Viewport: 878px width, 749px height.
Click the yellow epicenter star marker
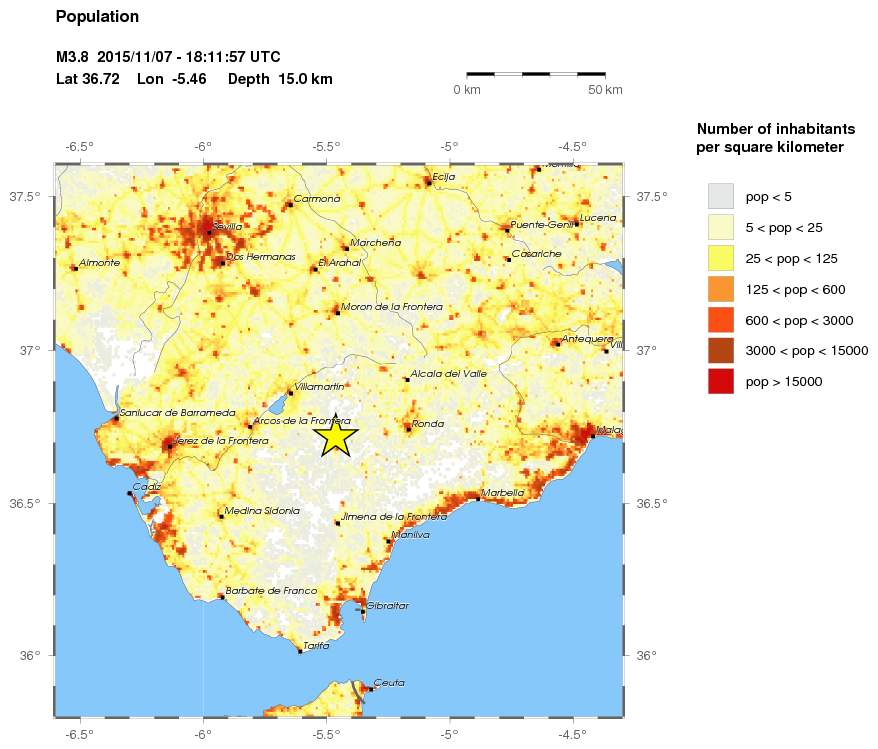tap(335, 436)
